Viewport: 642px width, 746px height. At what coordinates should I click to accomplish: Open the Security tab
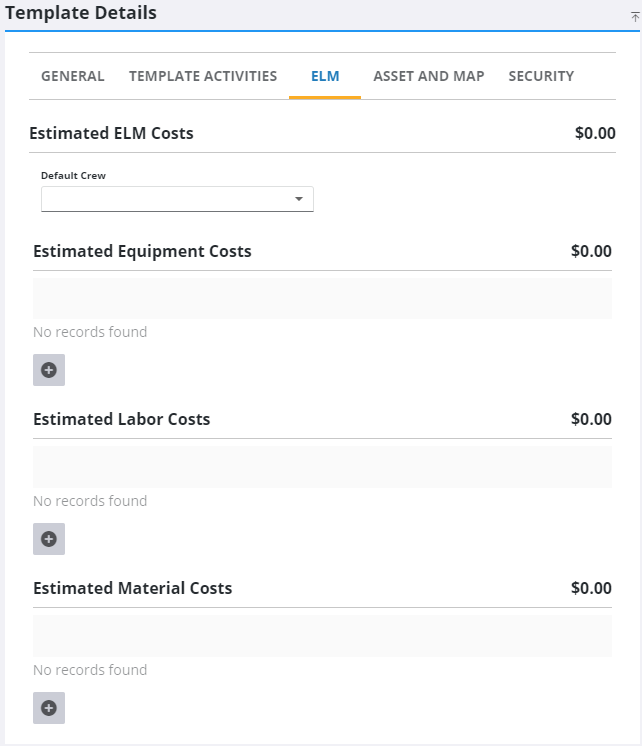pyautogui.click(x=541, y=76)
